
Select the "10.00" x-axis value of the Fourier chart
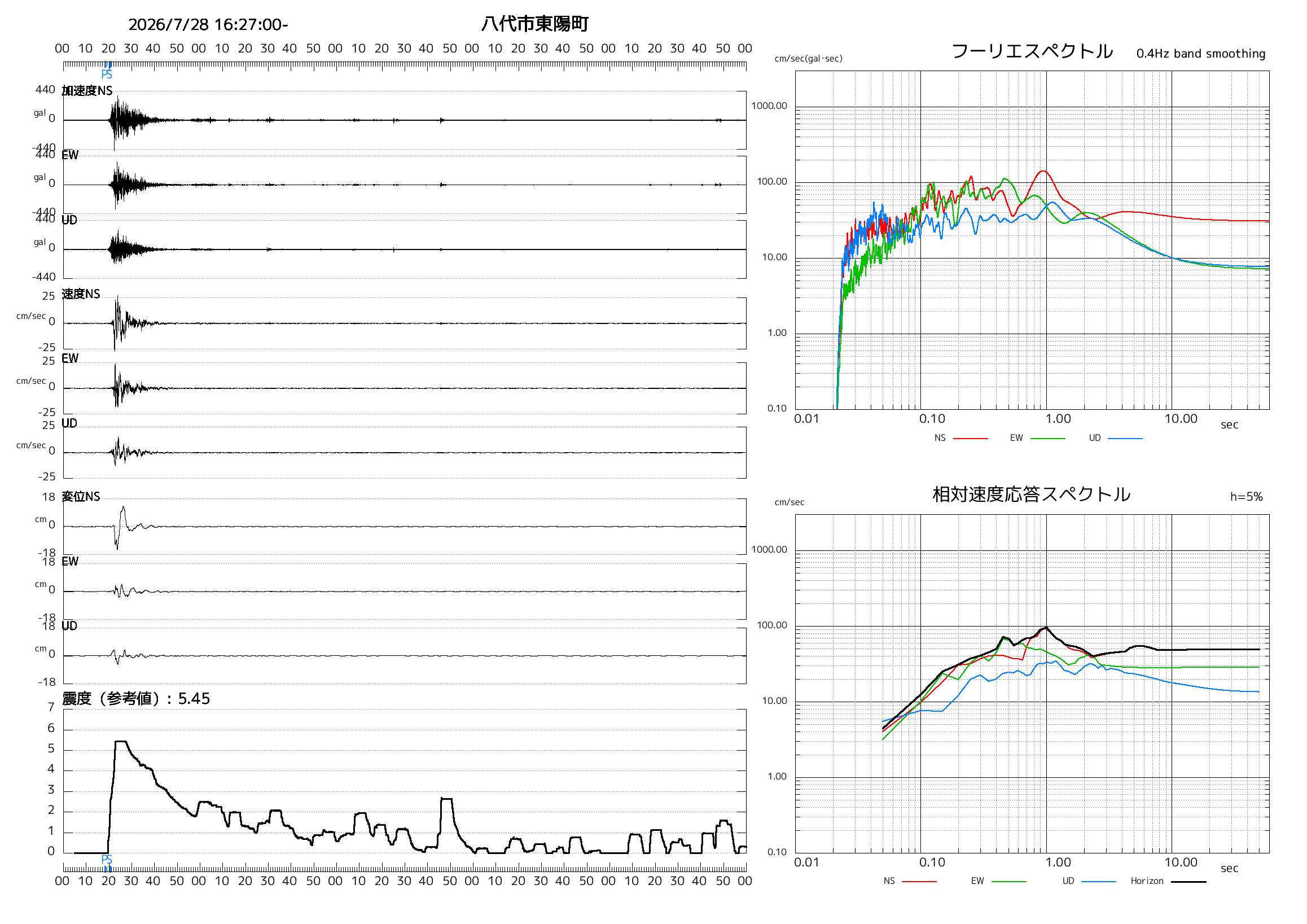pos(1181,419)
